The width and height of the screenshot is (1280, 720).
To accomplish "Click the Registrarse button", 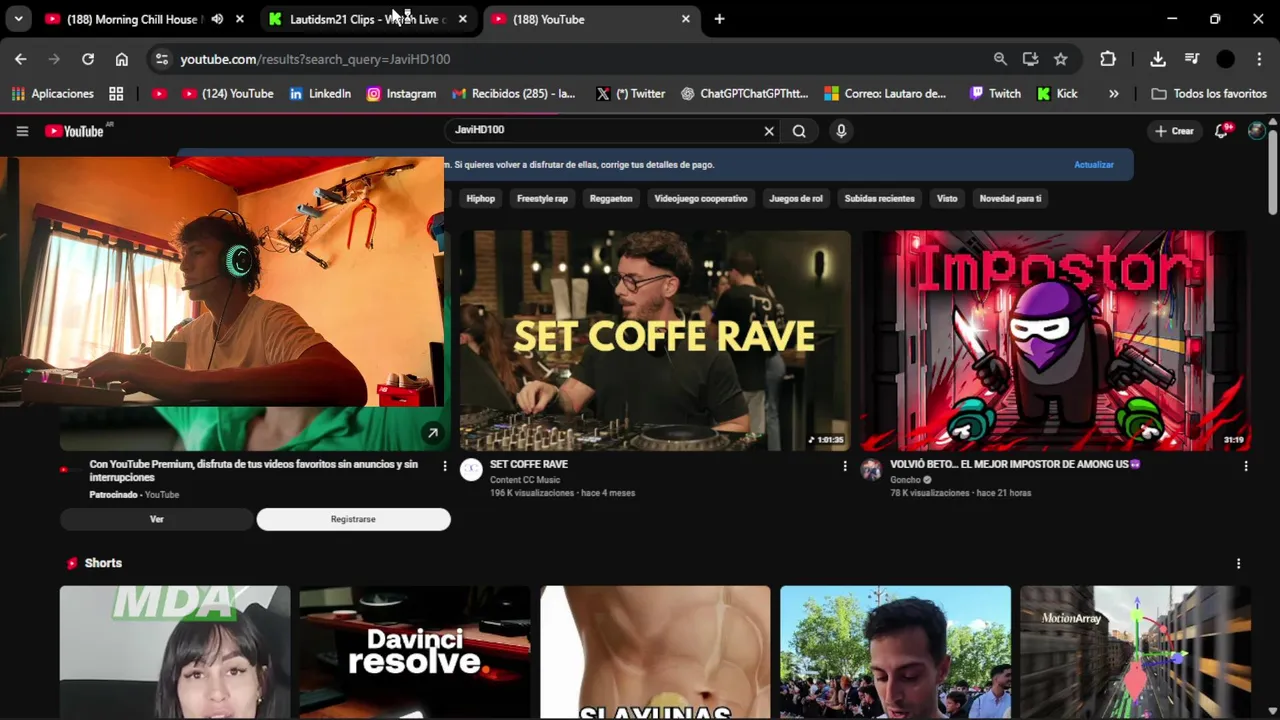I will pyautogui.click(x=353, y=519).
